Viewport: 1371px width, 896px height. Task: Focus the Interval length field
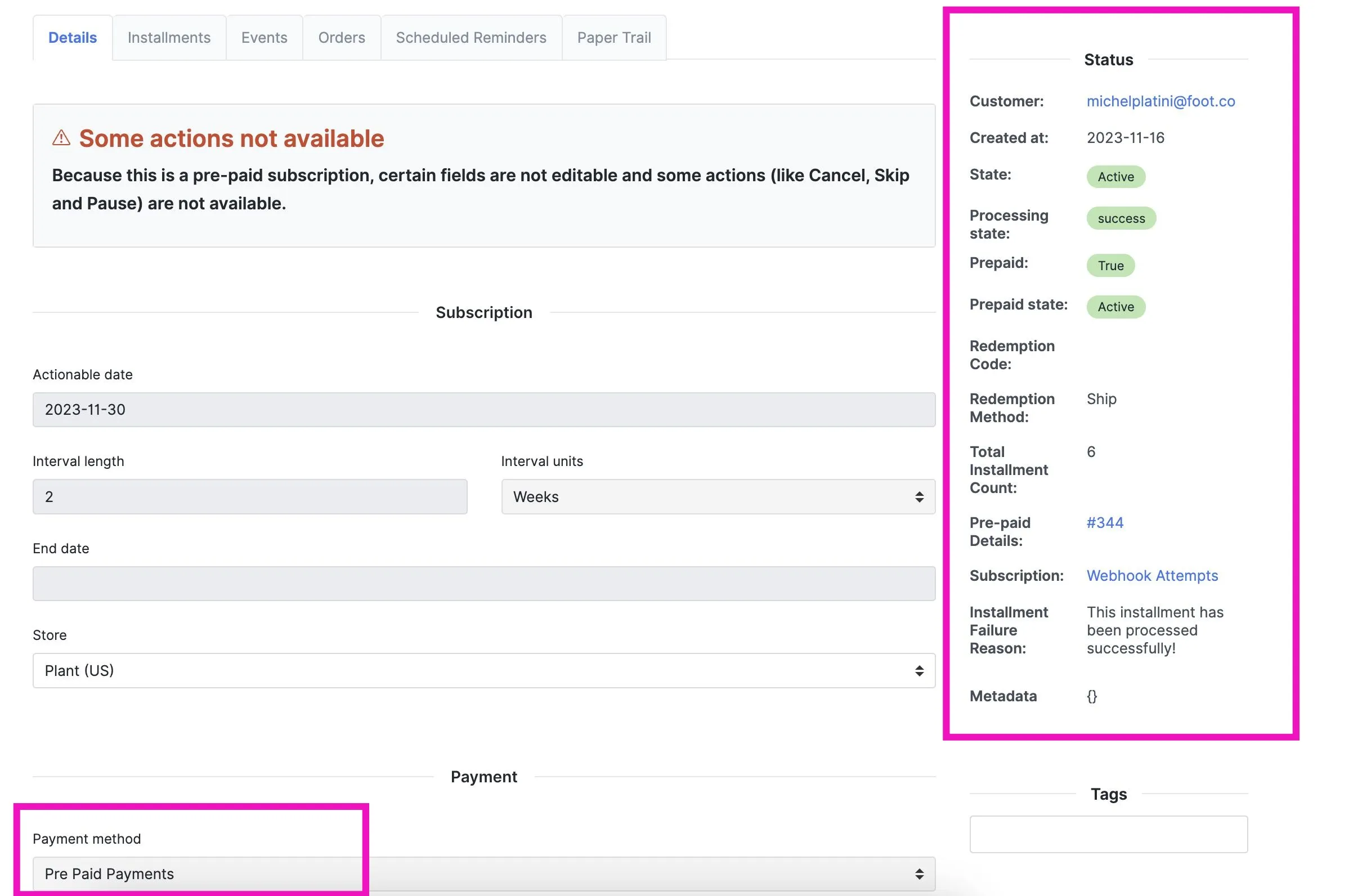coord(249,497)
